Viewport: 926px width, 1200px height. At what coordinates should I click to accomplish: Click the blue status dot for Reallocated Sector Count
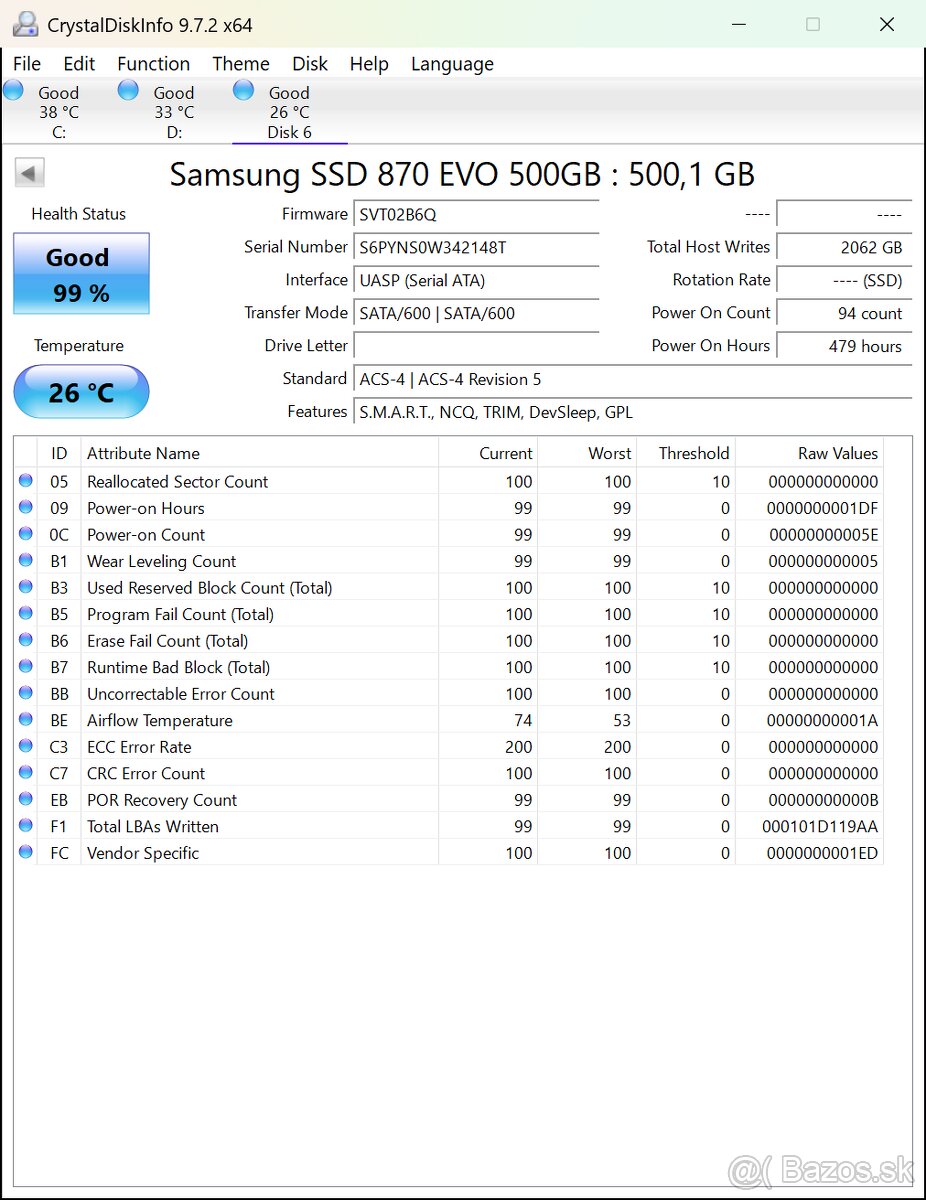(25, 481)
